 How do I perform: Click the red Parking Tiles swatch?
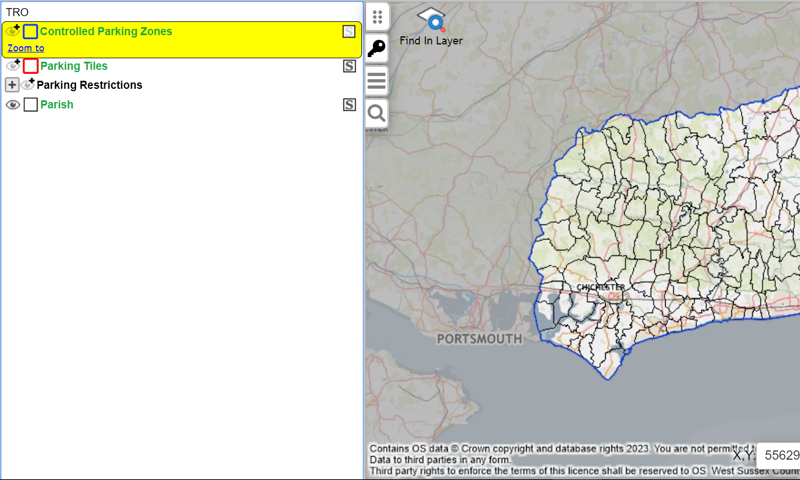pyautogui.click(x=30, y=66)
